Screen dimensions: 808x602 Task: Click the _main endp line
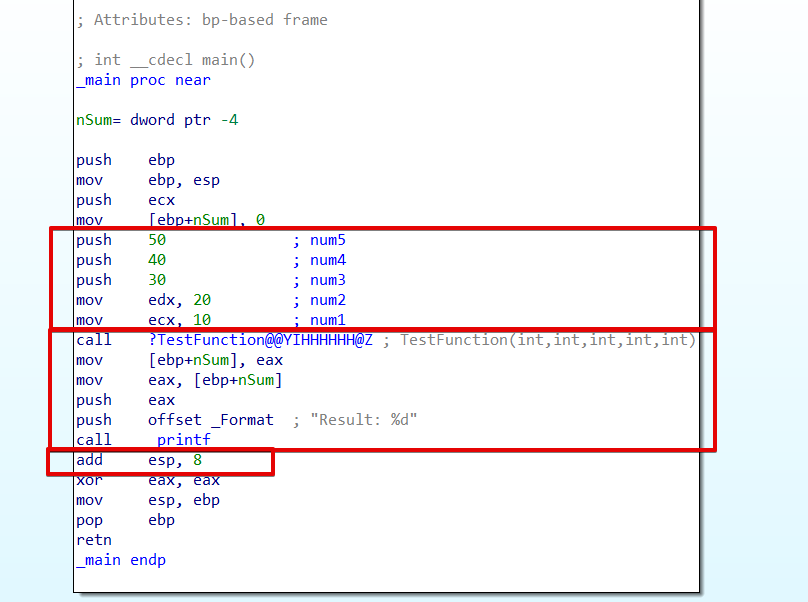120,560
